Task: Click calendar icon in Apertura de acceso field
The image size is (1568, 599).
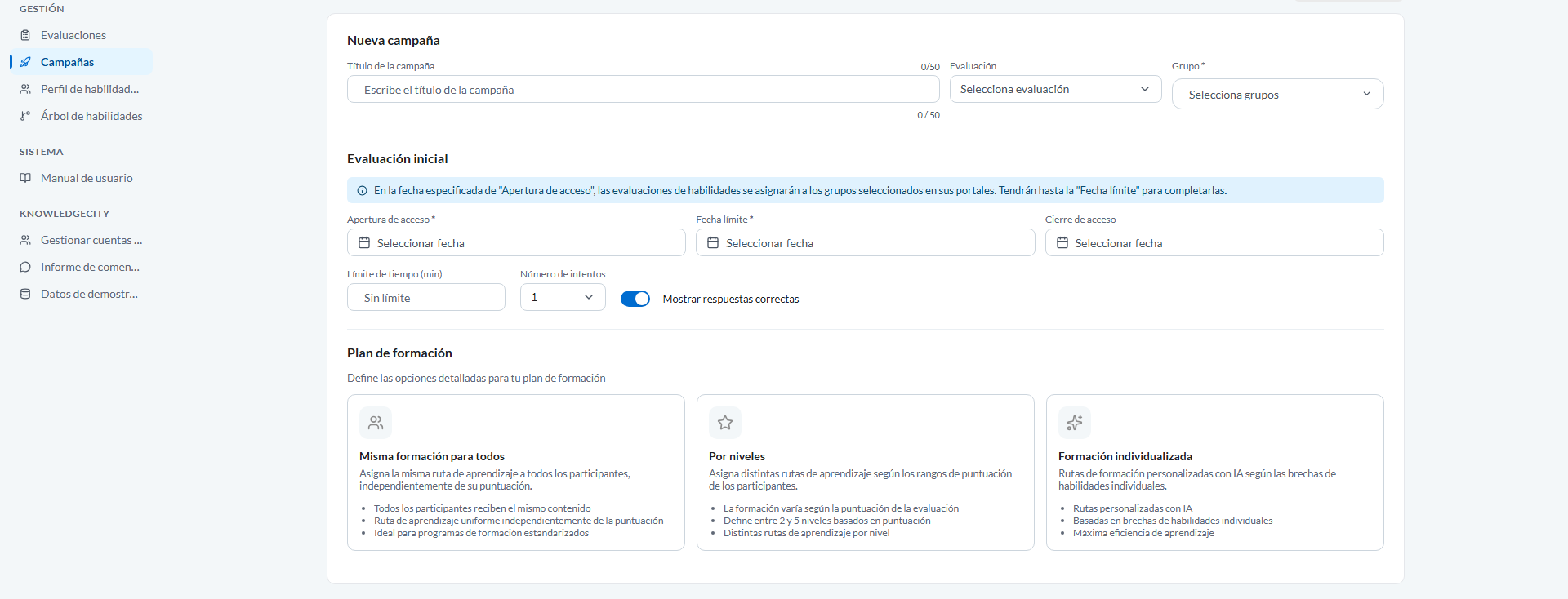Action: [x=364, y=242]
